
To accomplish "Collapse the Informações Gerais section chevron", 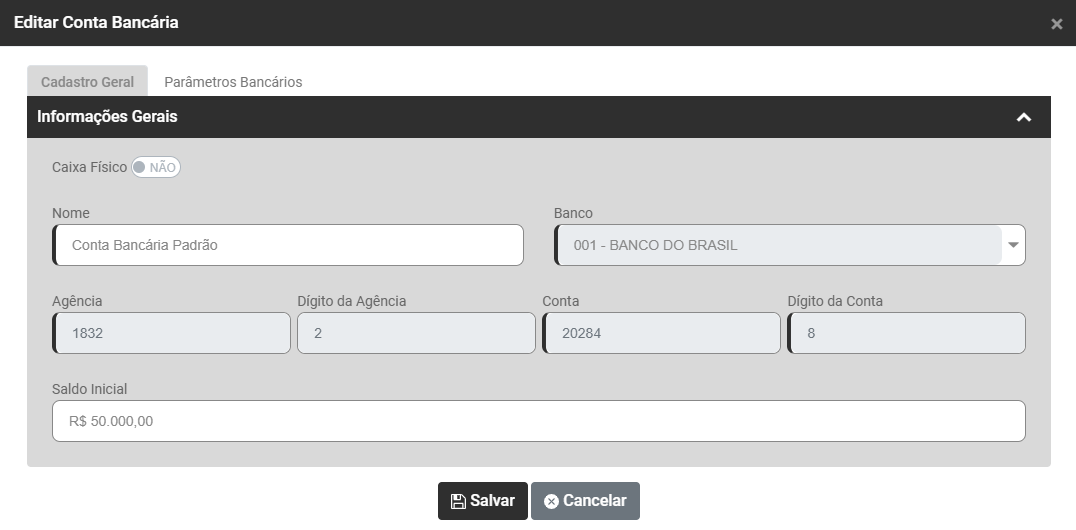I will 1023,117.
